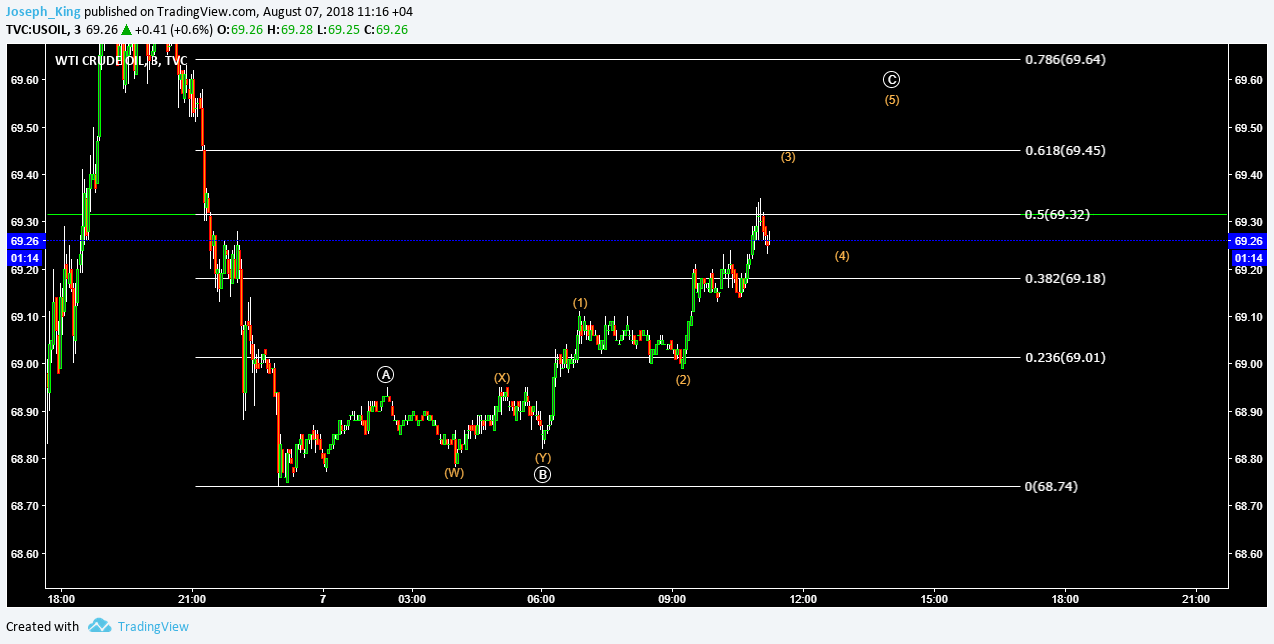Click the circled B wave label
This screenshot has width=1274, height=644.
pos(542,474)
